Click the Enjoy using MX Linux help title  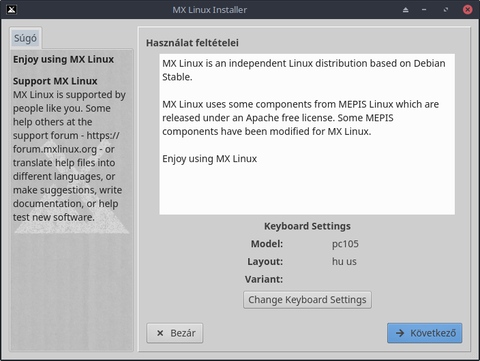click(x=63, y=59)
